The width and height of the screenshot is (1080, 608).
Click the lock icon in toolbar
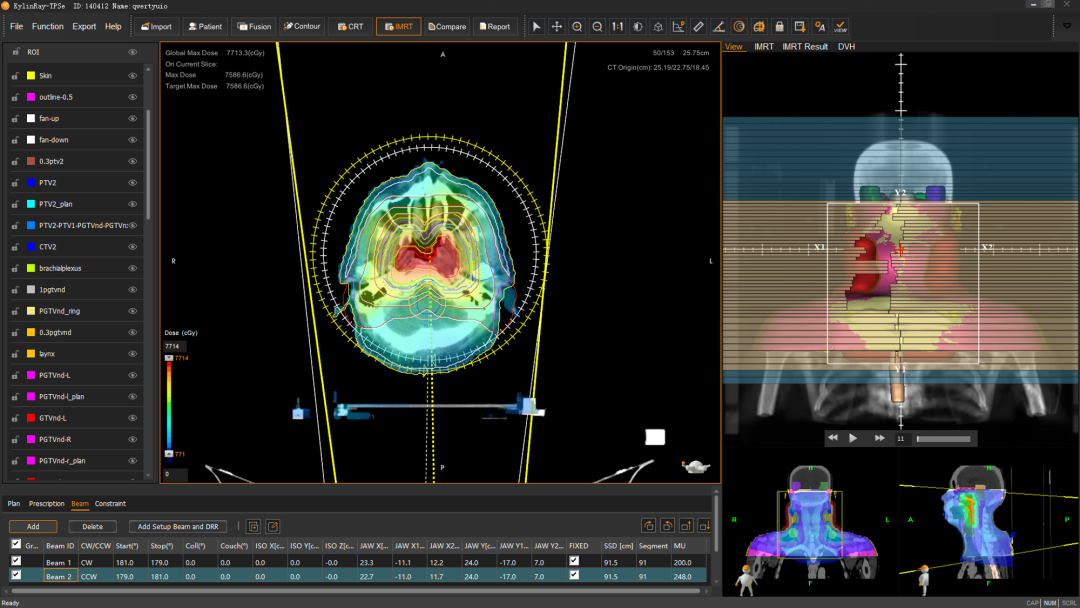[x=779, y=26]
